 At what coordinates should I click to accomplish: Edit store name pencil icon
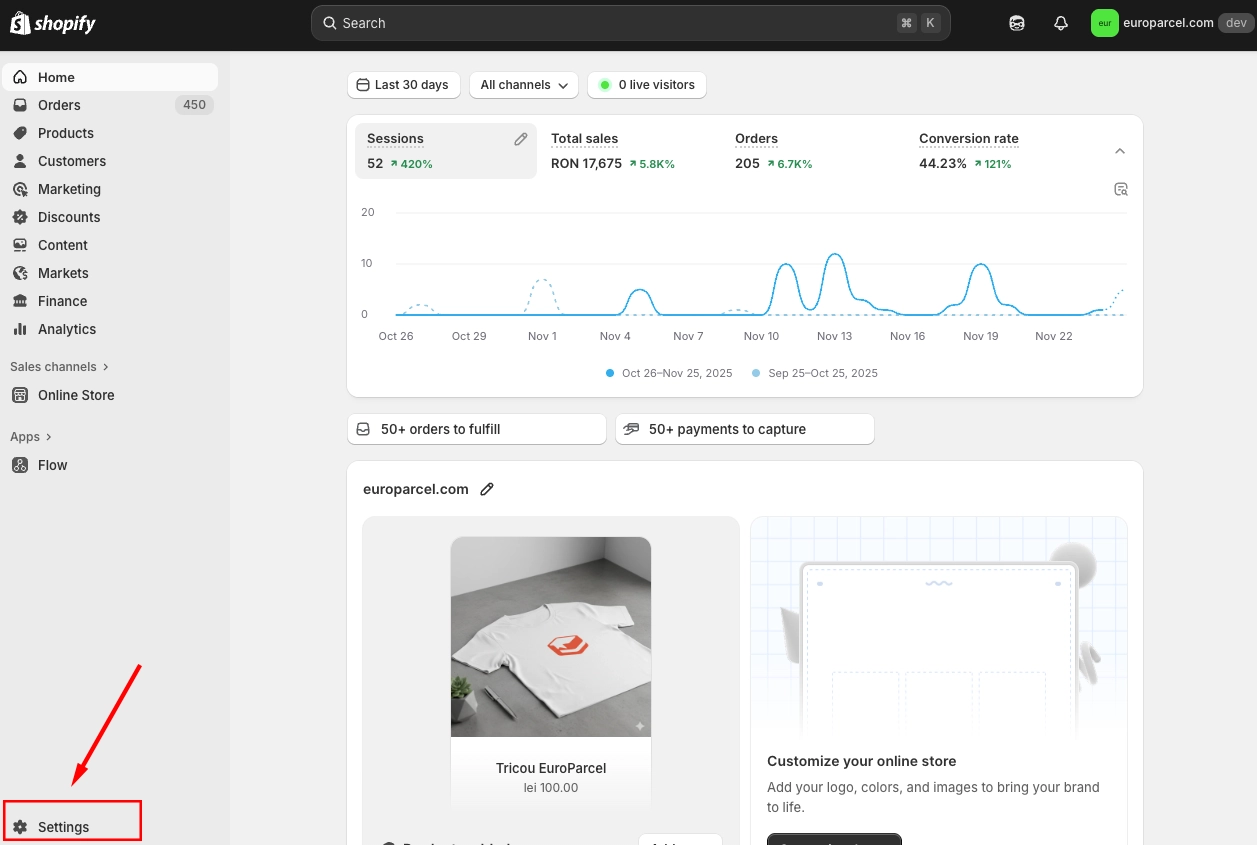coord(487,489)
